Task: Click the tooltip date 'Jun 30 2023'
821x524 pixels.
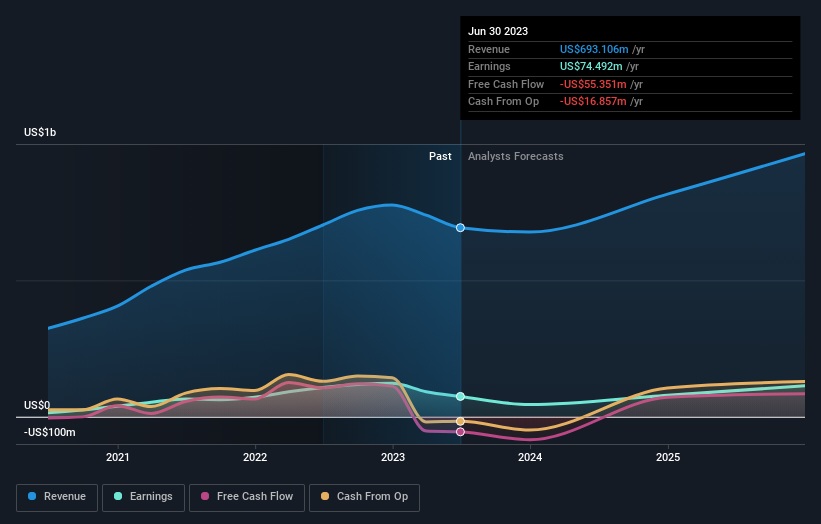Action: pos(498,31)
